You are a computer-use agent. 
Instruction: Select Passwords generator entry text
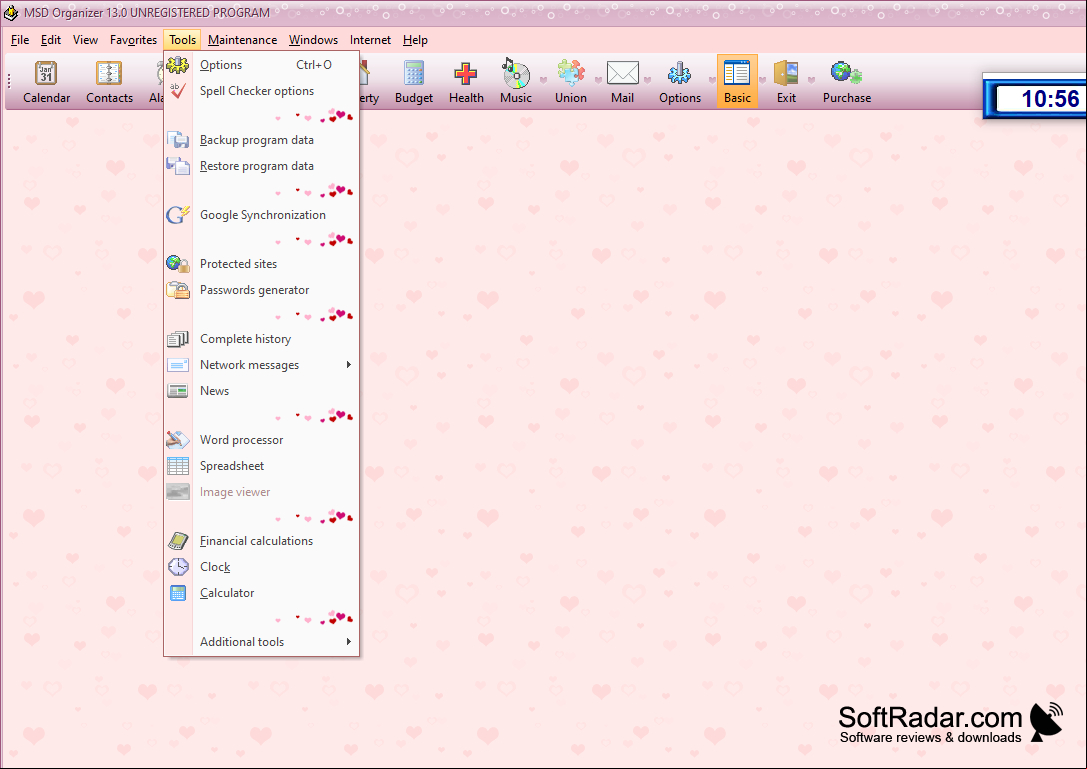[x=254, y=291]
